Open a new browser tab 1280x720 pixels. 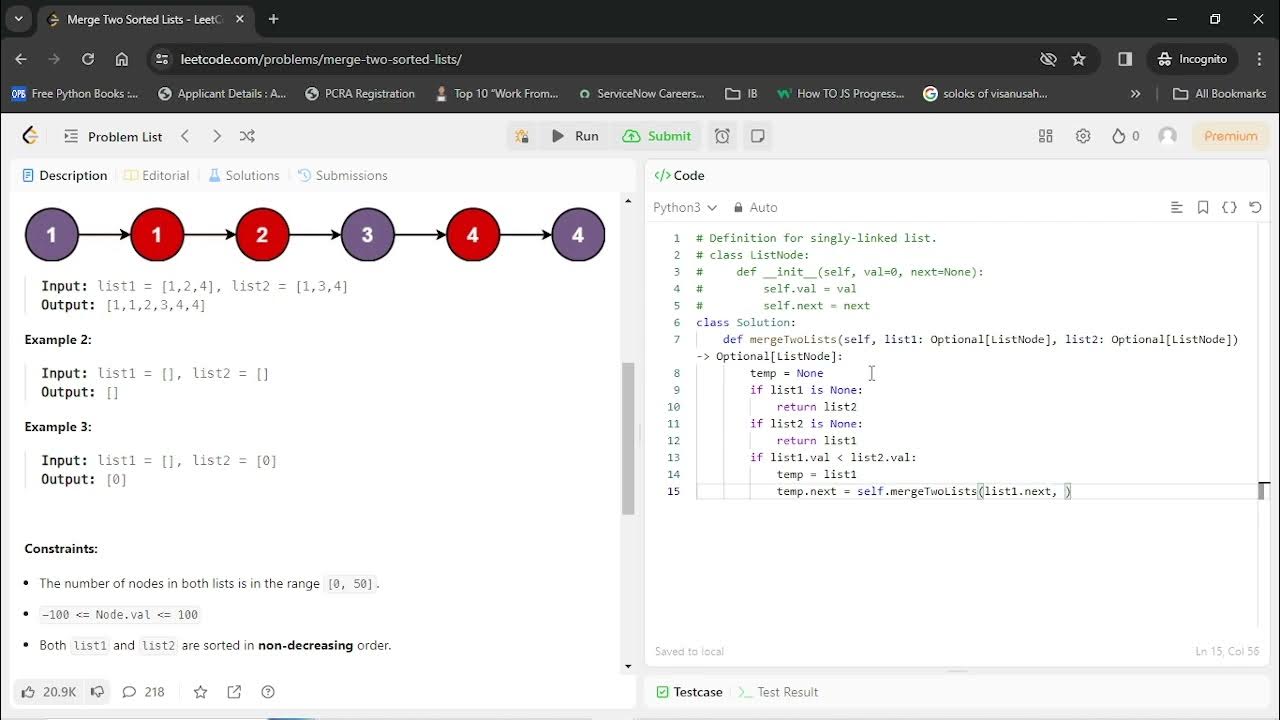tap(273, 19)
